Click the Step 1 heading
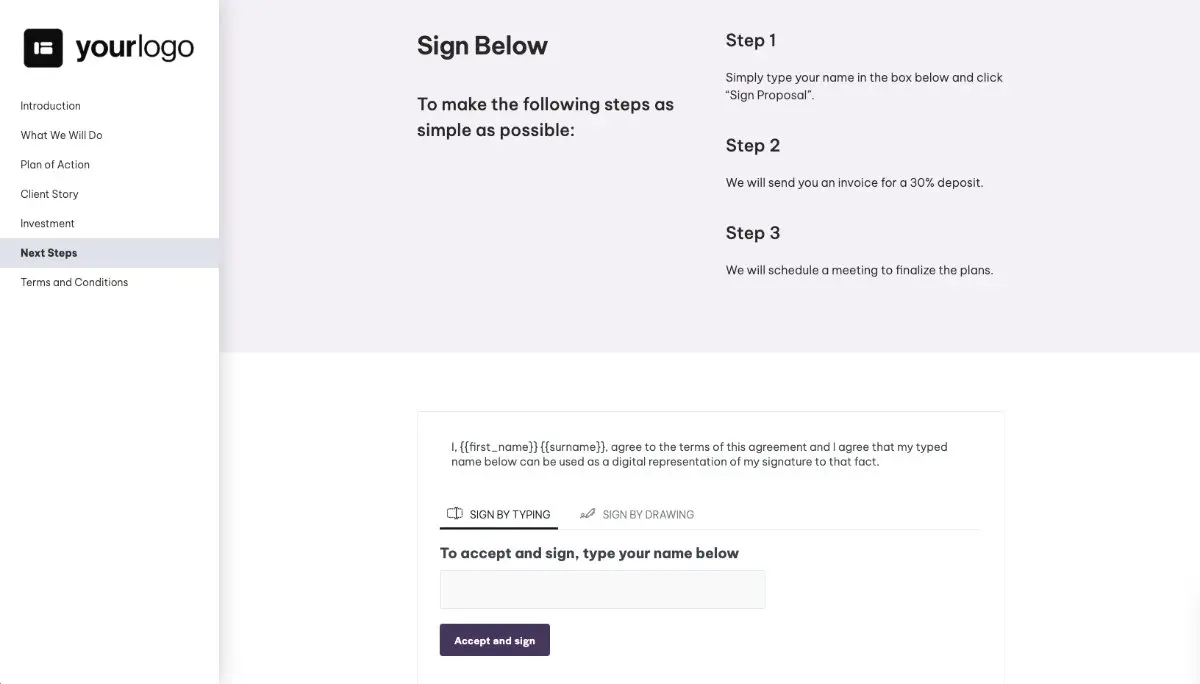 pyautogui.click(x=750, y=40)
